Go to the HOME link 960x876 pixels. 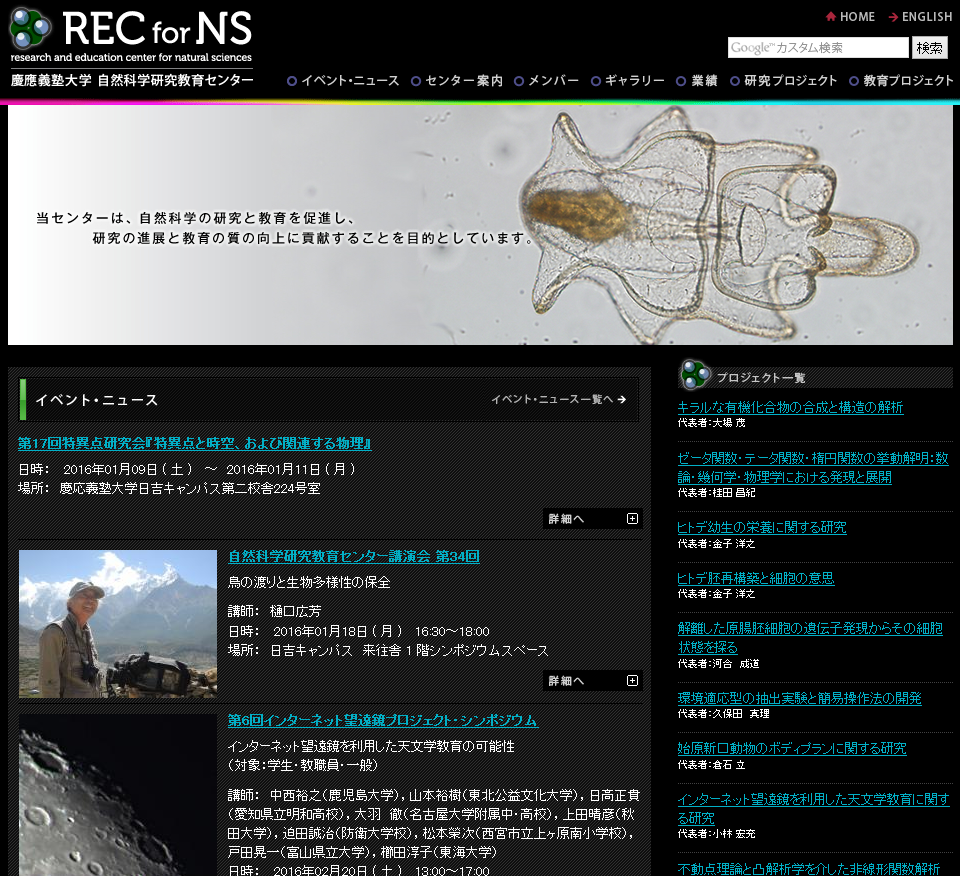(857, 17)
